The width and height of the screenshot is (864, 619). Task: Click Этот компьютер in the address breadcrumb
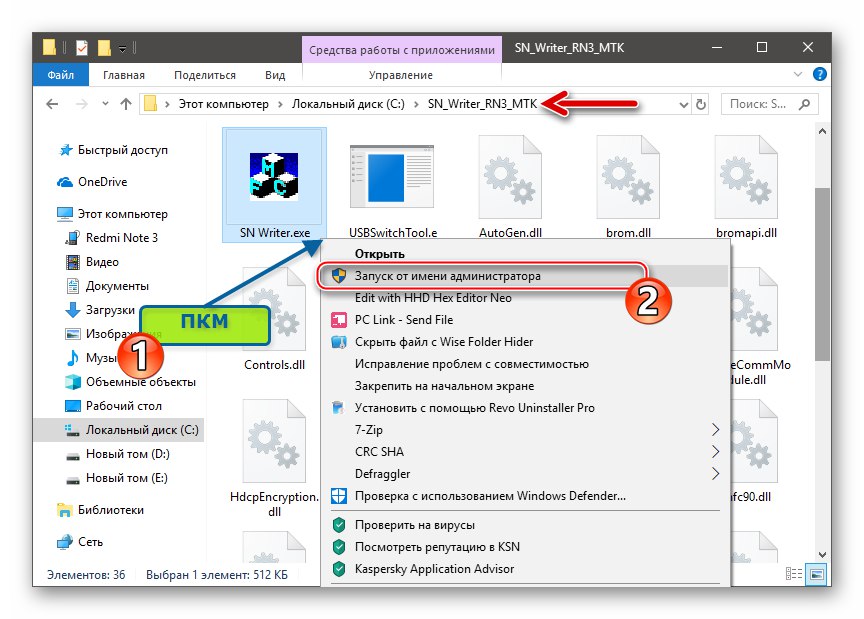tap(223, 104)
